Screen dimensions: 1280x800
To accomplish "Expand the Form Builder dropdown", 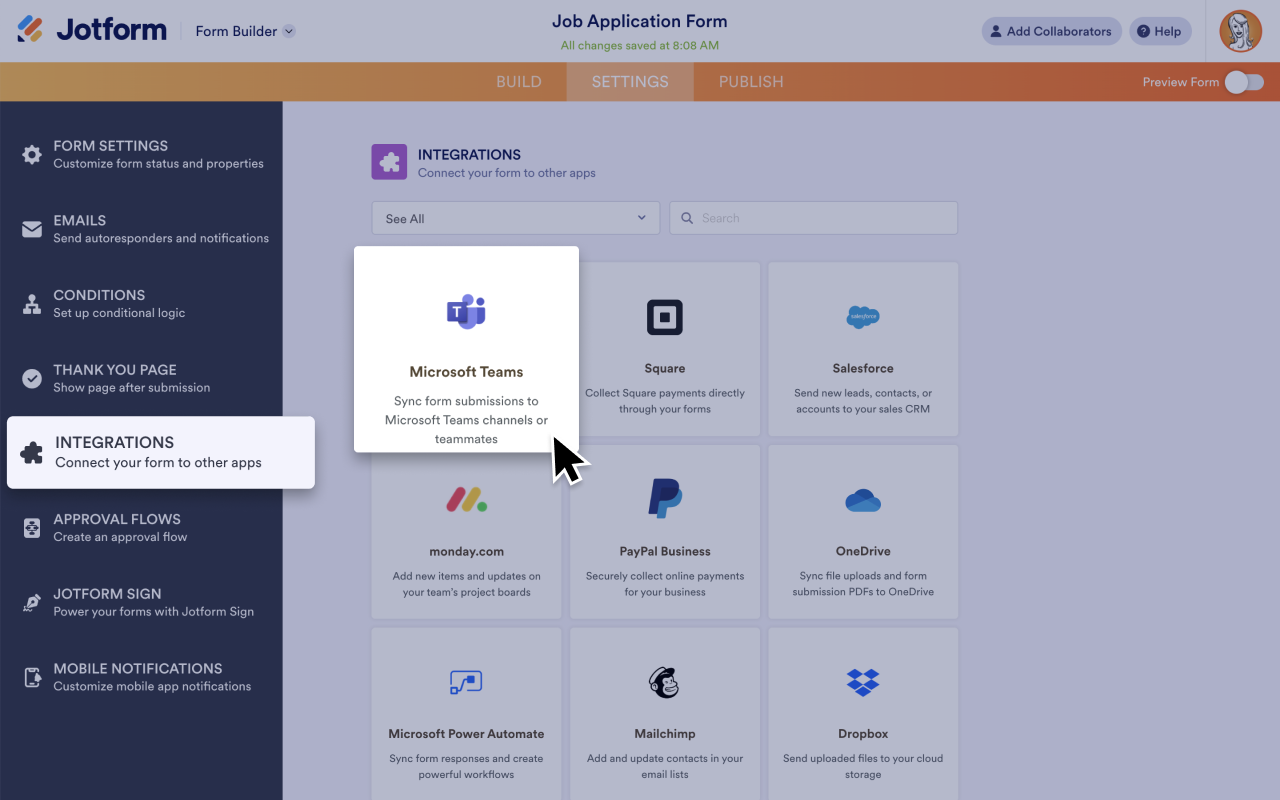I will click(243, 31).
